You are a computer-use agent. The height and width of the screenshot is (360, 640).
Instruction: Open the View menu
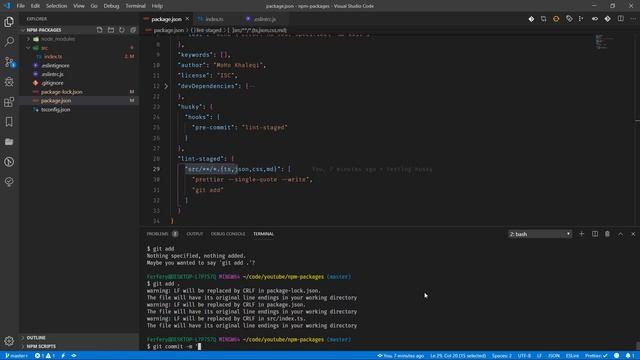[79, 6]
